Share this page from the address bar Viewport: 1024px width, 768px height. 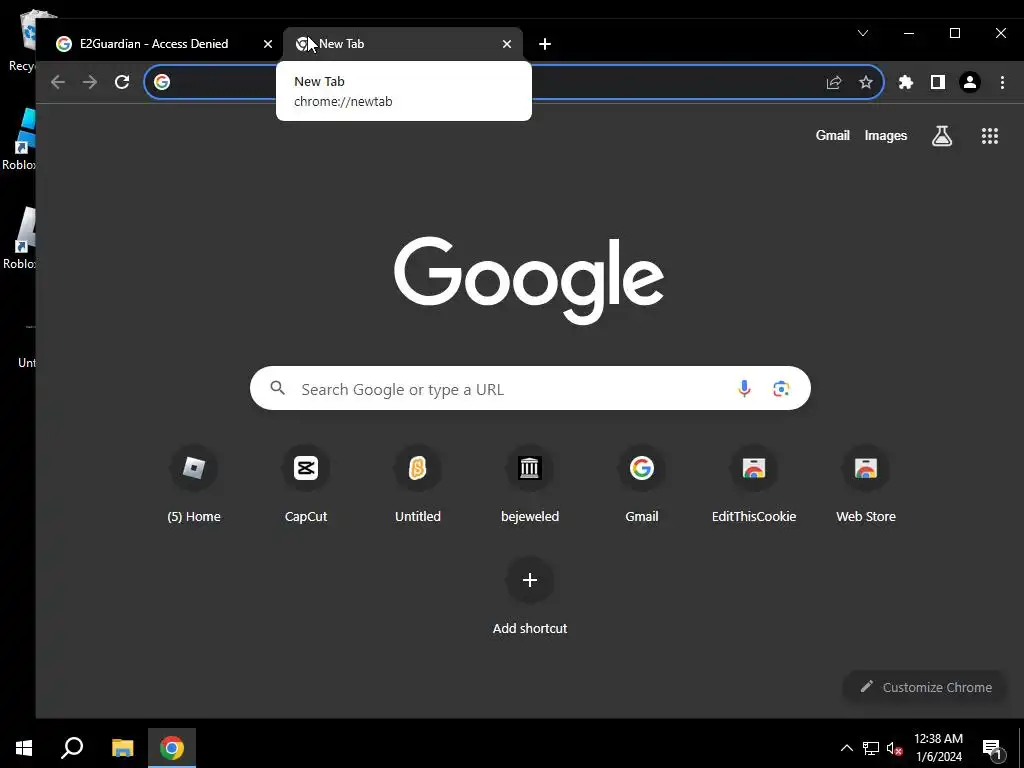pyautogui.click(x=834, y=82)
